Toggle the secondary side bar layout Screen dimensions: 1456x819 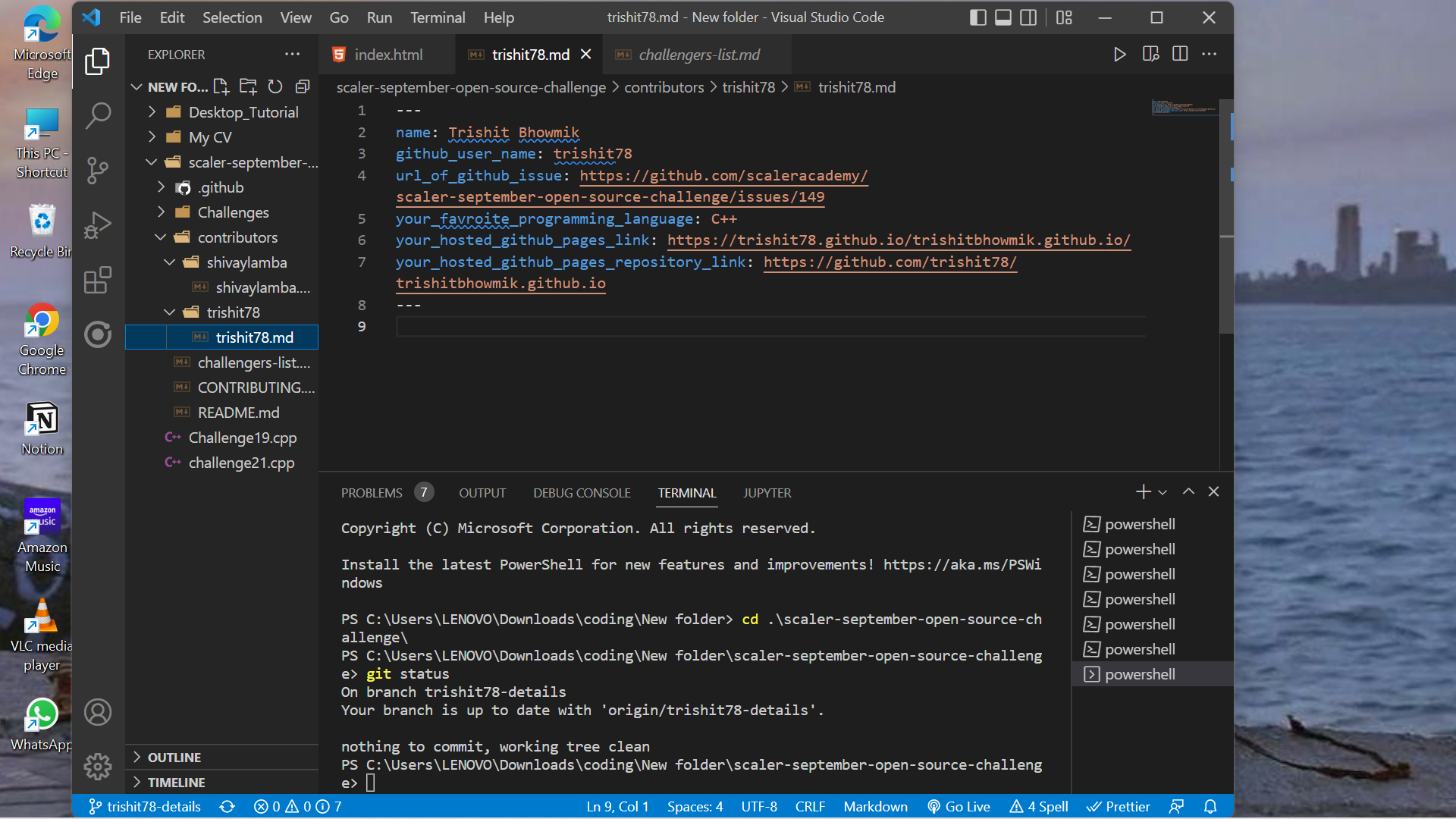[1028, 17]
